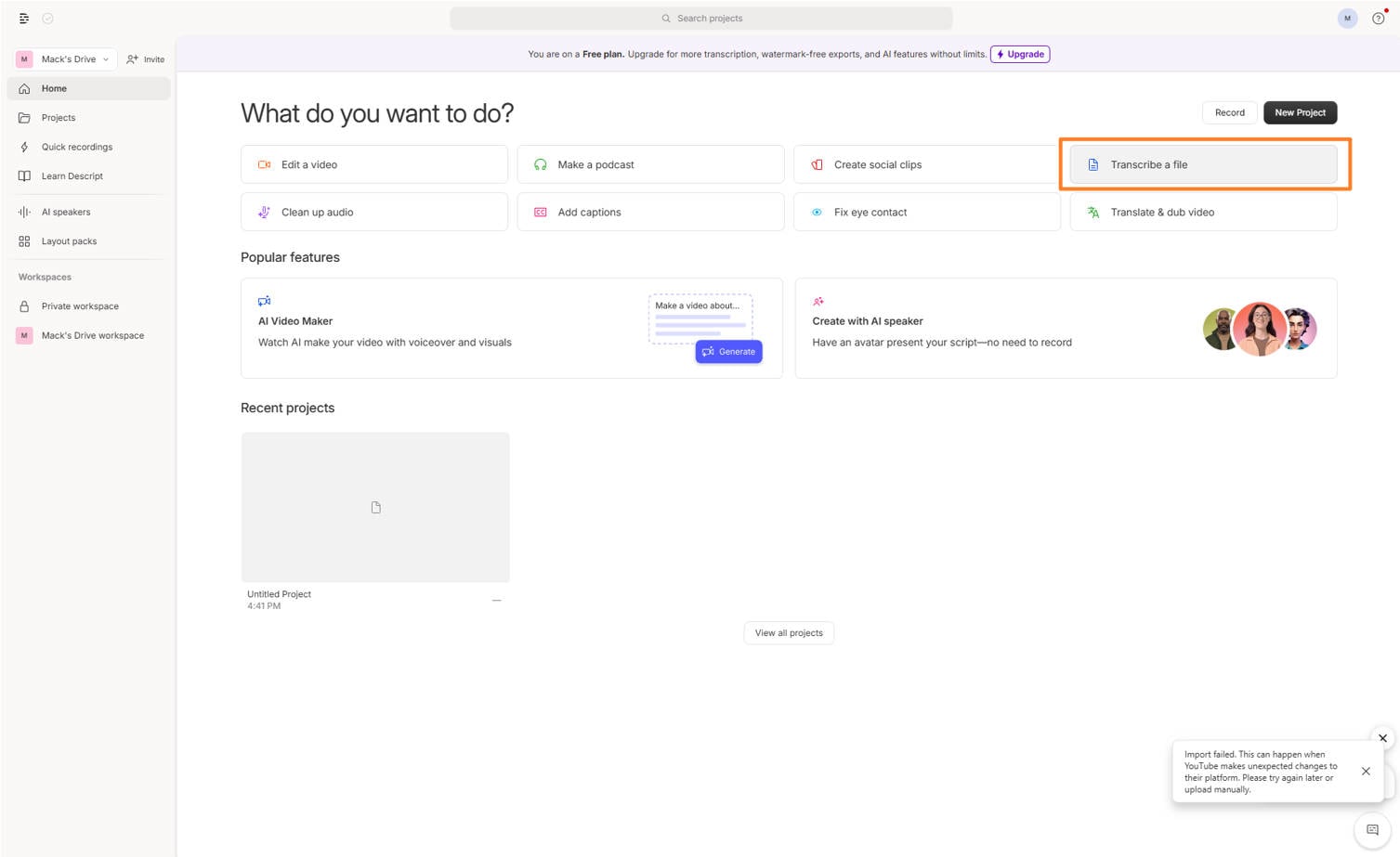Click the Translate & dub video icon
This screenshot has width=1400, height=857.
(x=1093, y=212)
